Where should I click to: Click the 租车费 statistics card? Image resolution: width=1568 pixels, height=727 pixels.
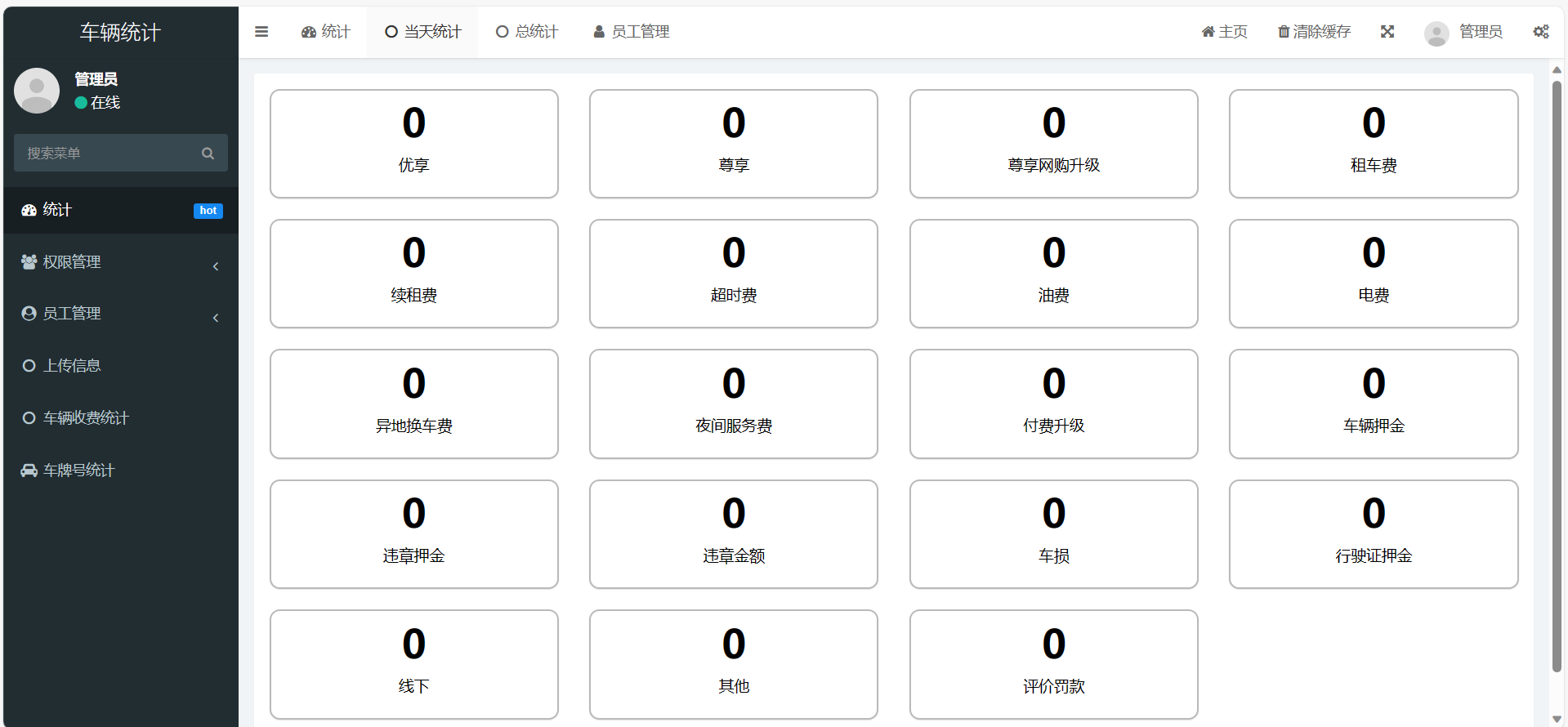(x=1373, y=144)
